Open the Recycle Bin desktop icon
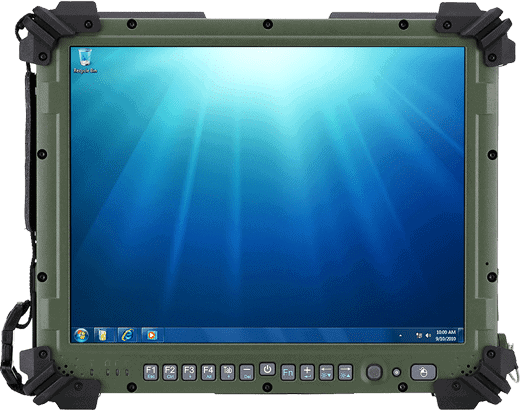Image resolution: width=520 pixels, height=410 pixels. tap(85, 61)
